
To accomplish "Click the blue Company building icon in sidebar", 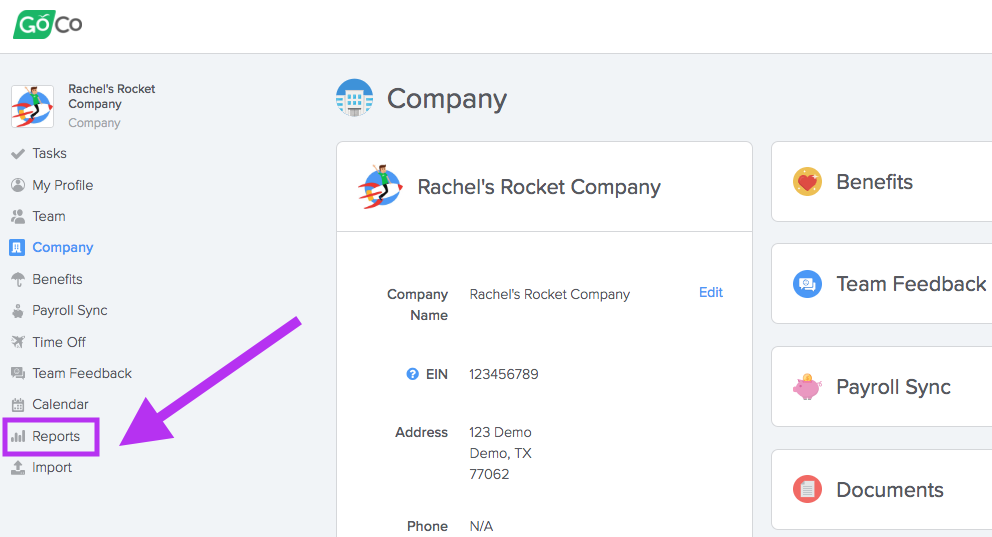I will tap(17, 247).
